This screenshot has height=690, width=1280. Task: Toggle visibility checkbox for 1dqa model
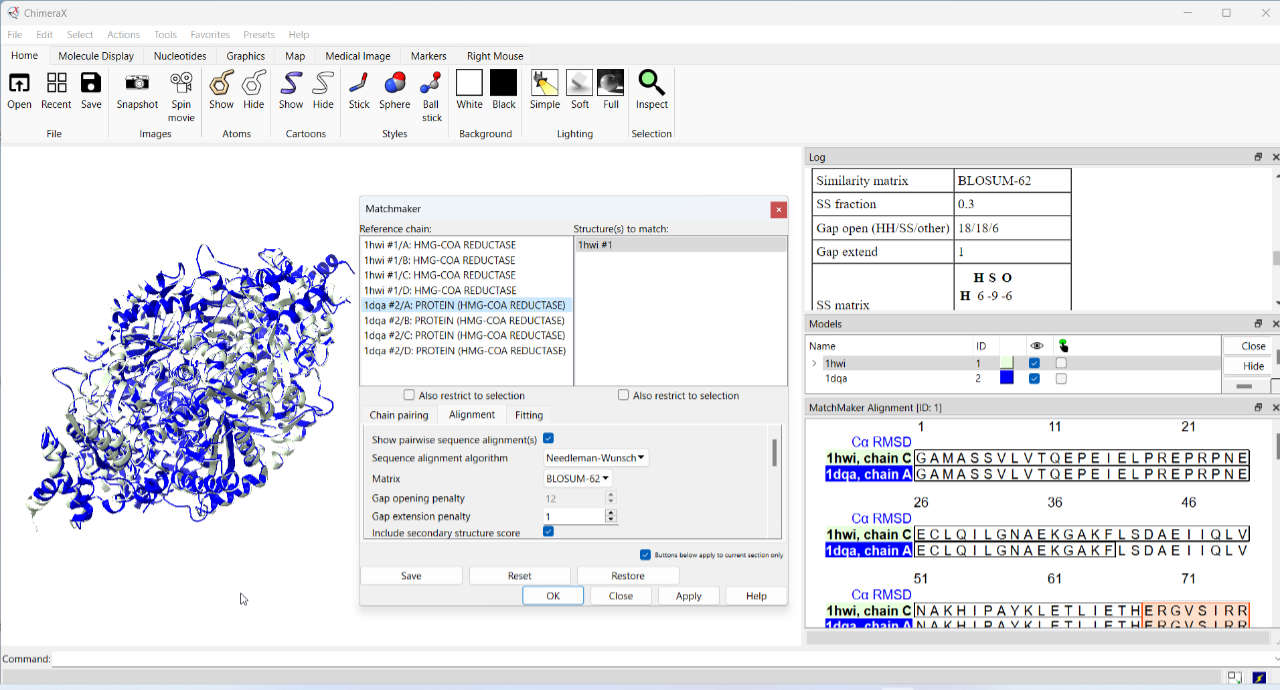tap(1034, 379)
